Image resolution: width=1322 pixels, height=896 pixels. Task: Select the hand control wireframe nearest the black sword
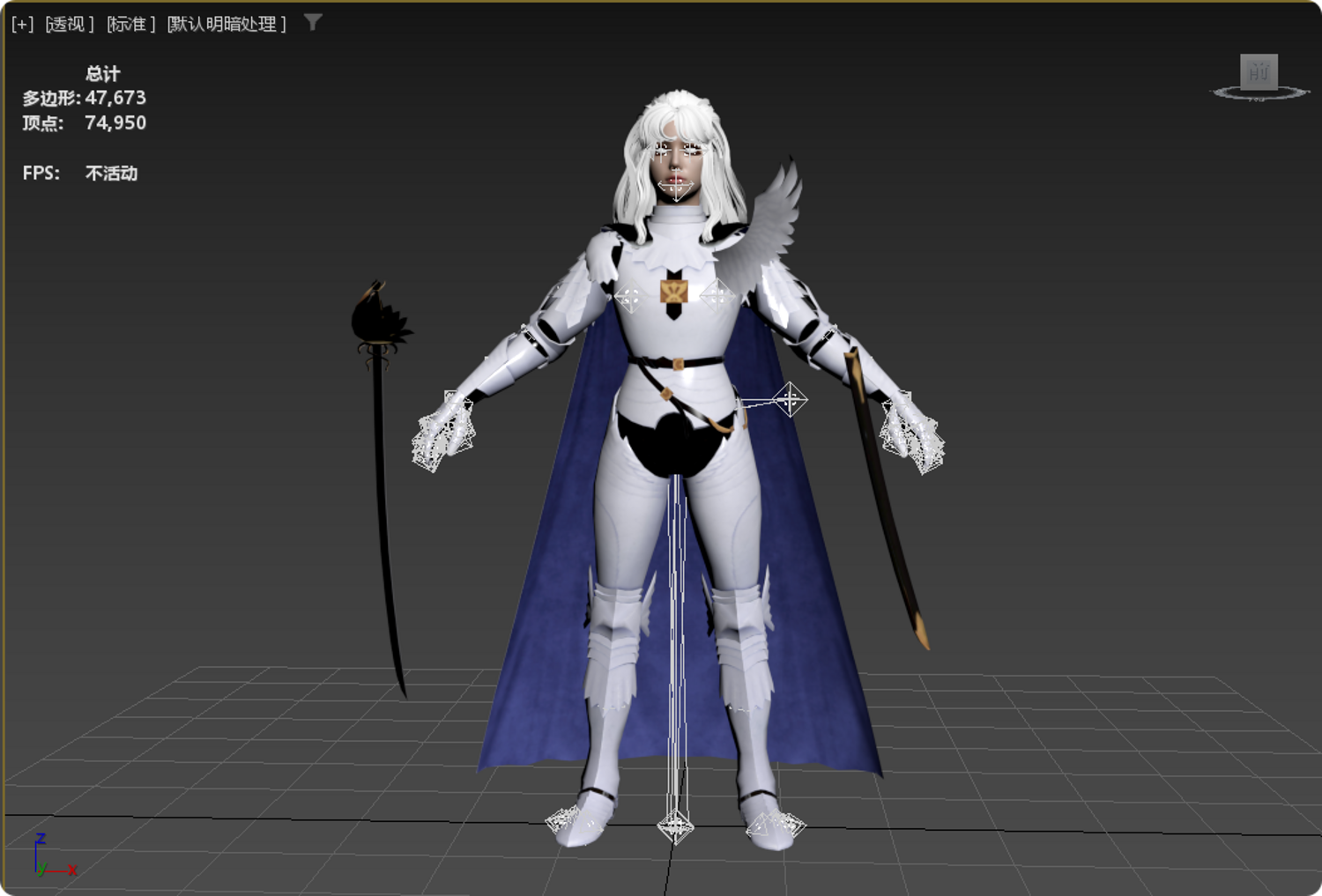click(x=444, y=431)
